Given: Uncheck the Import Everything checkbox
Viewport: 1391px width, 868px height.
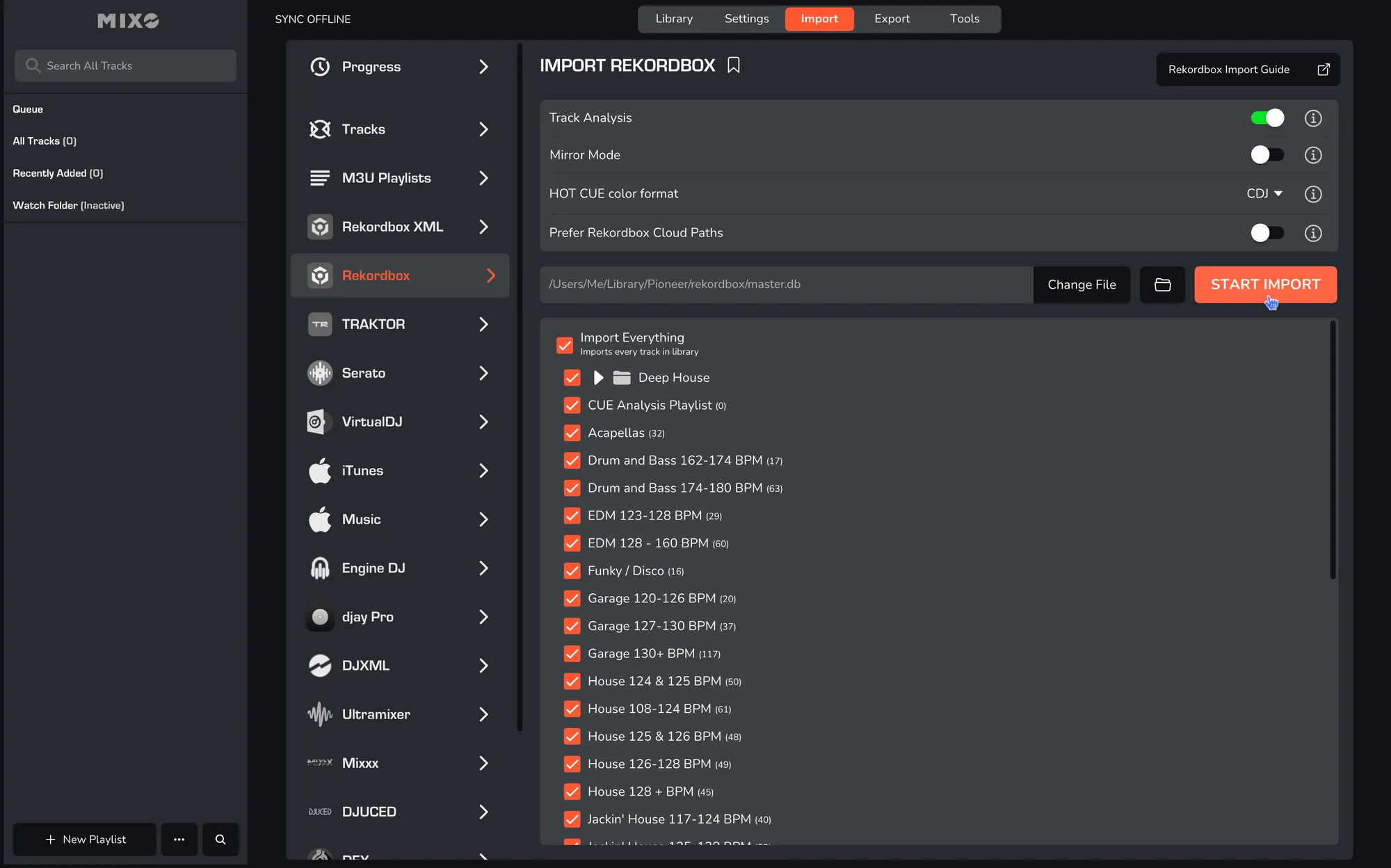Looking at the screenshot, I should 565,345.
